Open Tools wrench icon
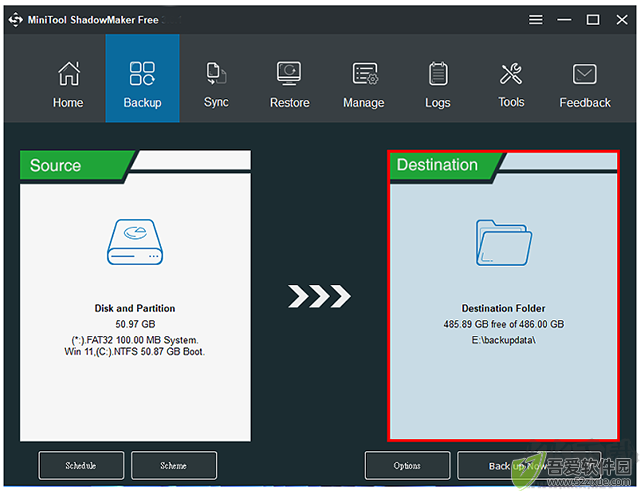Image resolution: width=640 pixels, height=491 pixels. (x=511, y=73)
